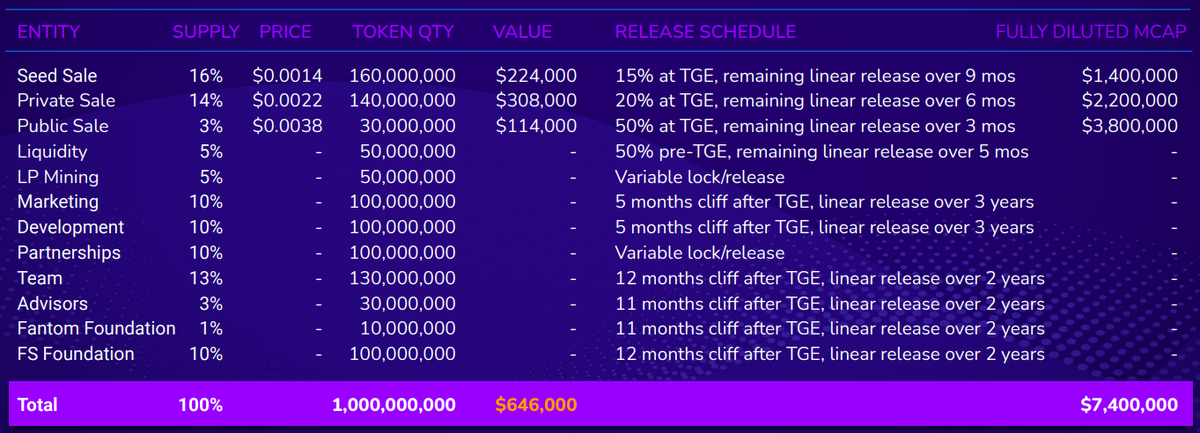Select the PRICE column header
1200x433 pixels.
[x=285, y=32]
